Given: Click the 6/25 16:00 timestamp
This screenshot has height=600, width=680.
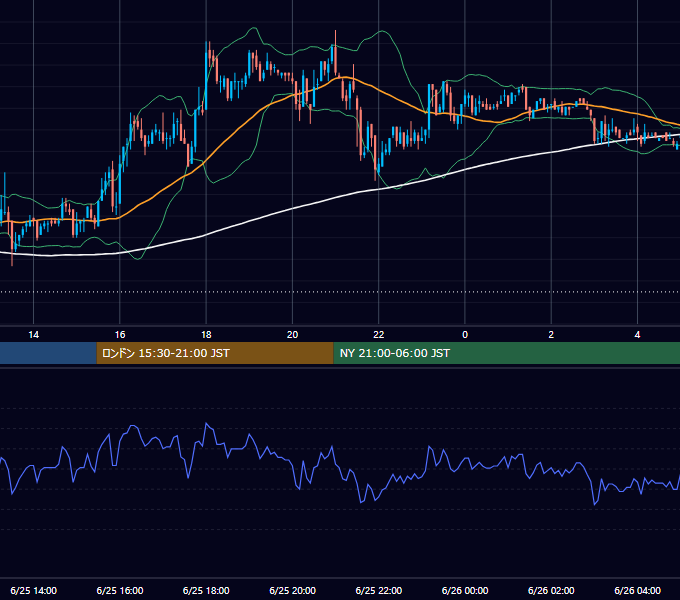Looking at the screenshot, I should click(x=120, y=590).
